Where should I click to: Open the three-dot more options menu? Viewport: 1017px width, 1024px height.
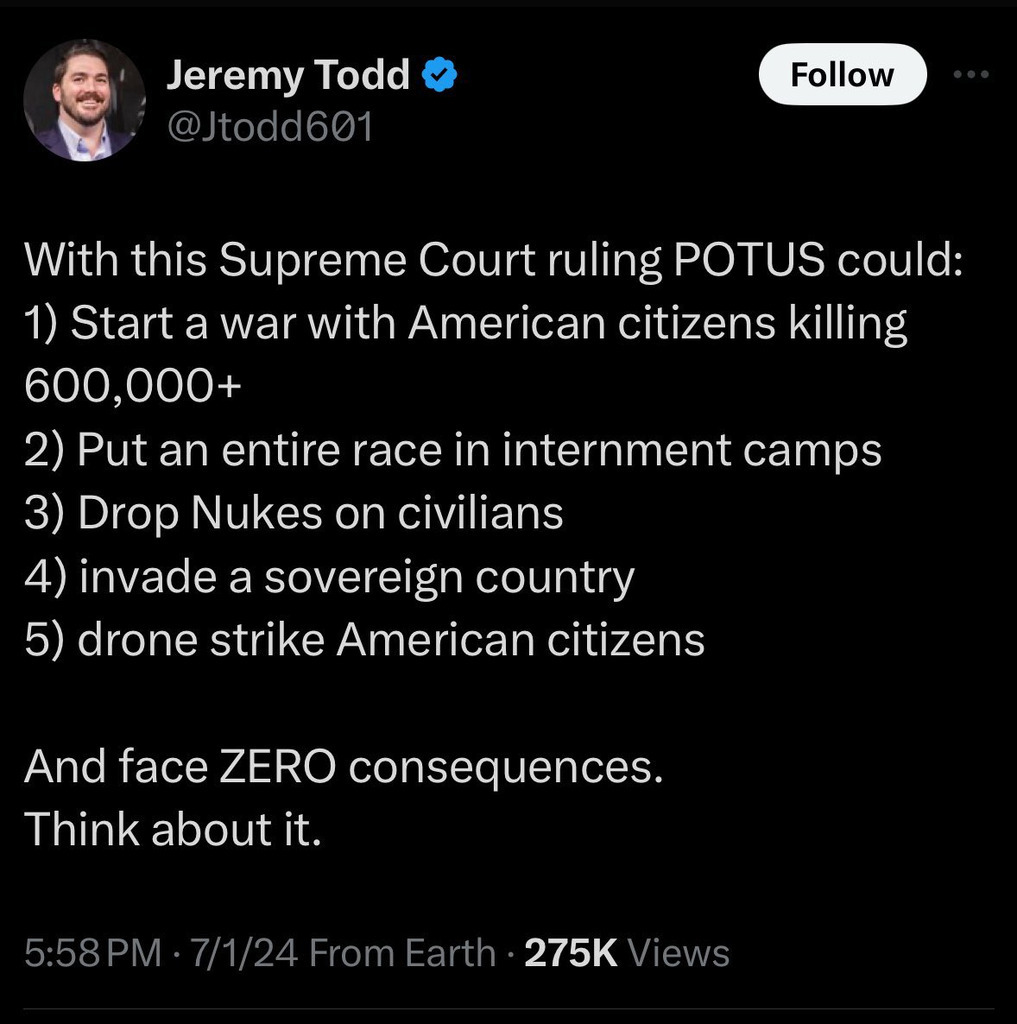(x=971, y=74)
